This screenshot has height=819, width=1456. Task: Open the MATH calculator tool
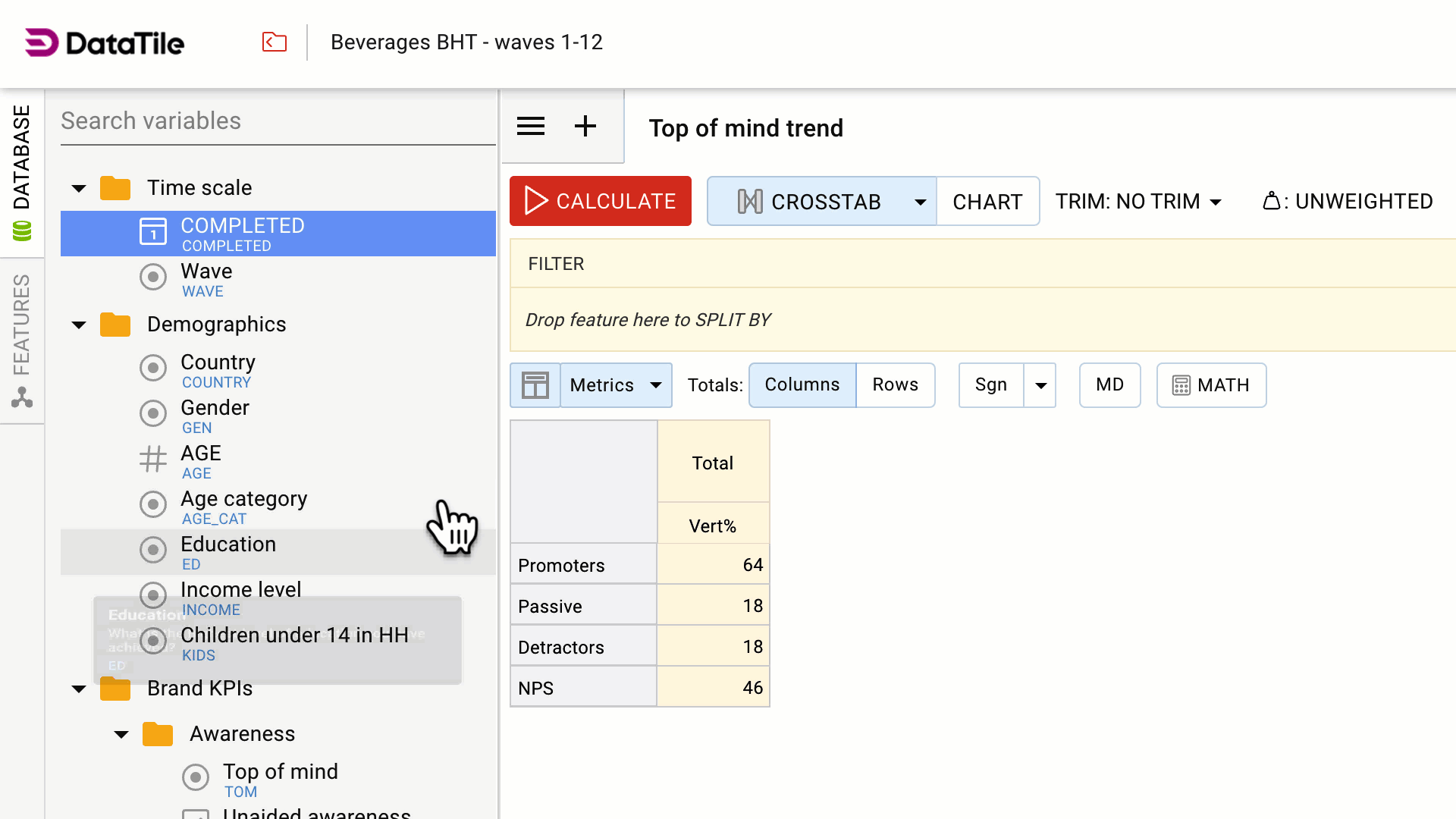click(1210, 384)
